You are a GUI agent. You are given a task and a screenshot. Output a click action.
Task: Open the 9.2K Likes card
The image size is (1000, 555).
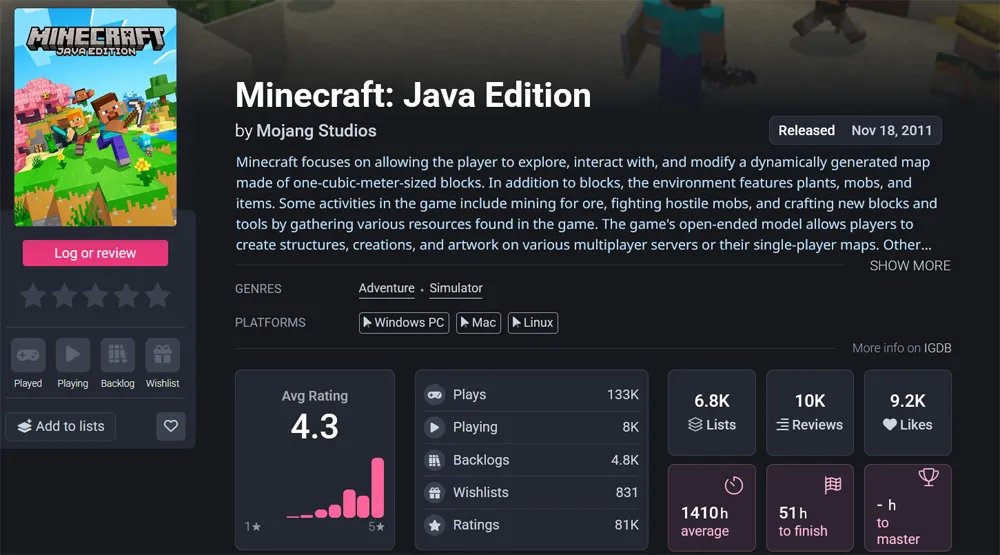pos(908,413)
